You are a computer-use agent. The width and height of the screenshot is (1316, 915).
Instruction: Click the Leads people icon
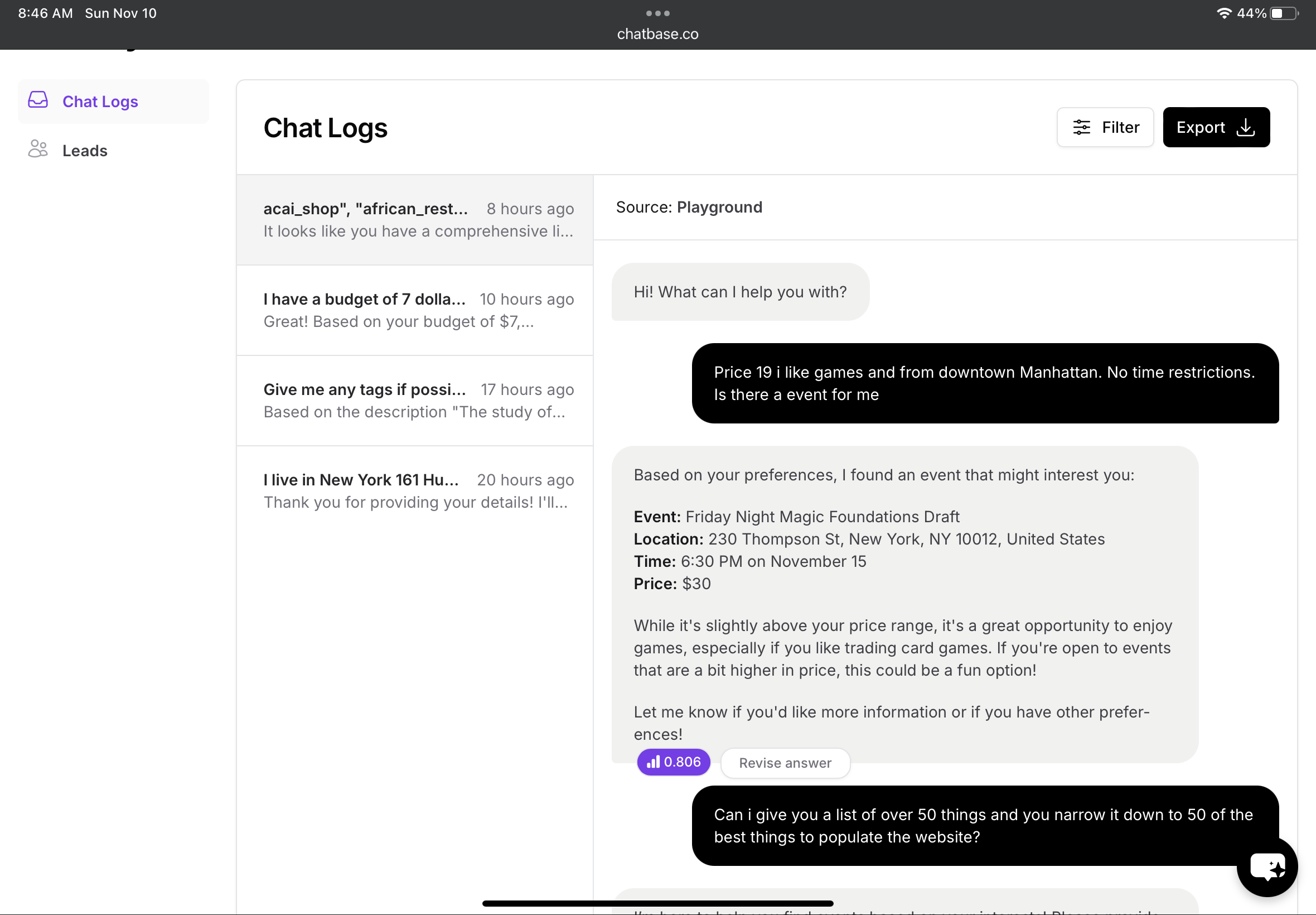(38, 149)
